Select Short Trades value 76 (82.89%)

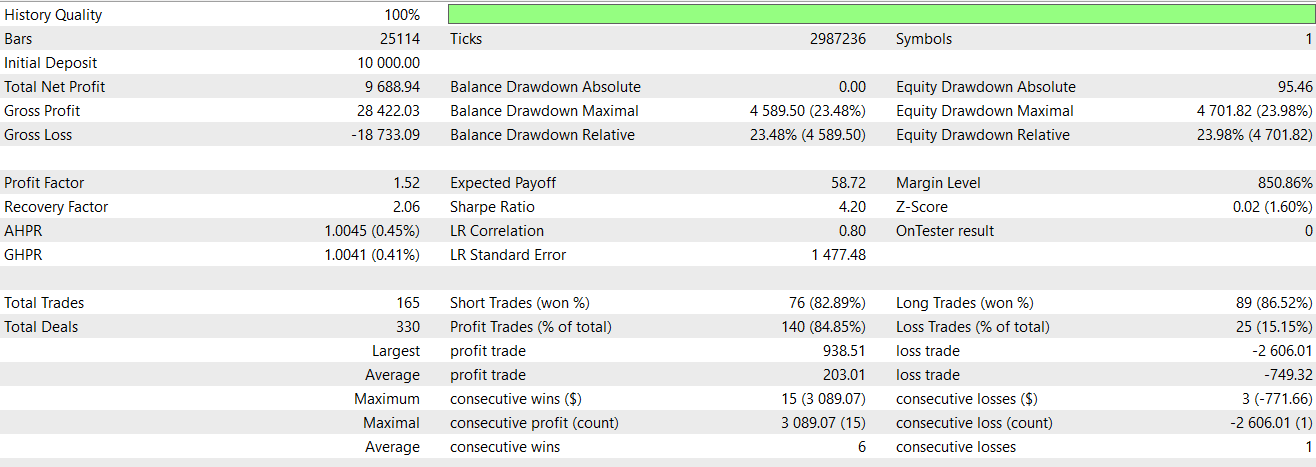tap(827, 303)
